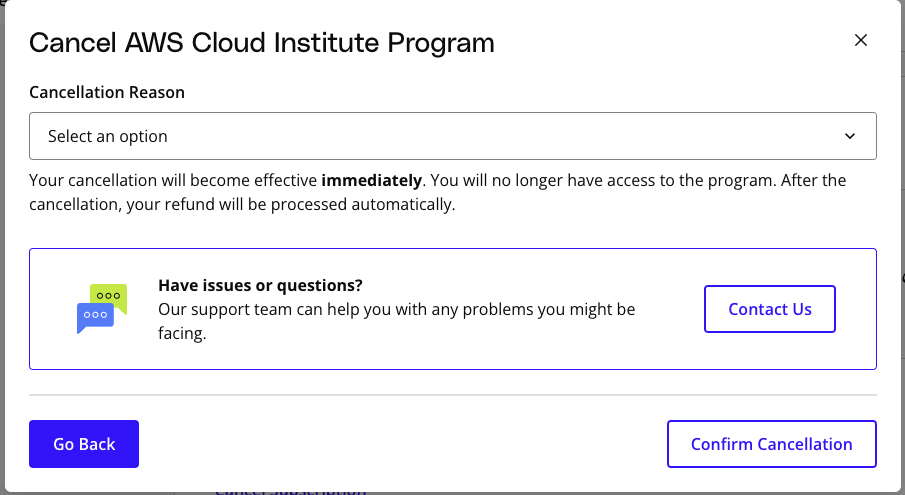The width and height of the screenshot is (905, 495).
Task: Click the green speech bubble icon
Action: tap(110, 296)
